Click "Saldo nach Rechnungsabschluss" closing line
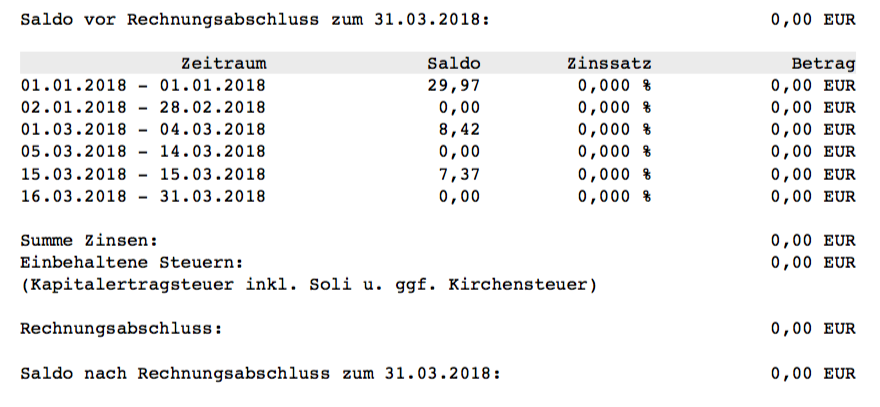Image resolution: width=880 pixels, height=407 pixels. tap(260, 373)
